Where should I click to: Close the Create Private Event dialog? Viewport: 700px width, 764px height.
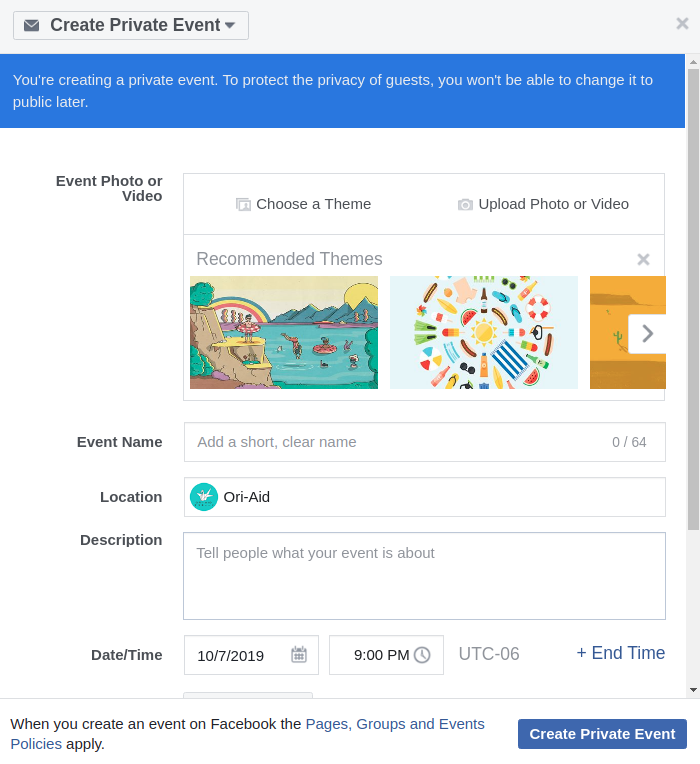click(x=682, y=24)
